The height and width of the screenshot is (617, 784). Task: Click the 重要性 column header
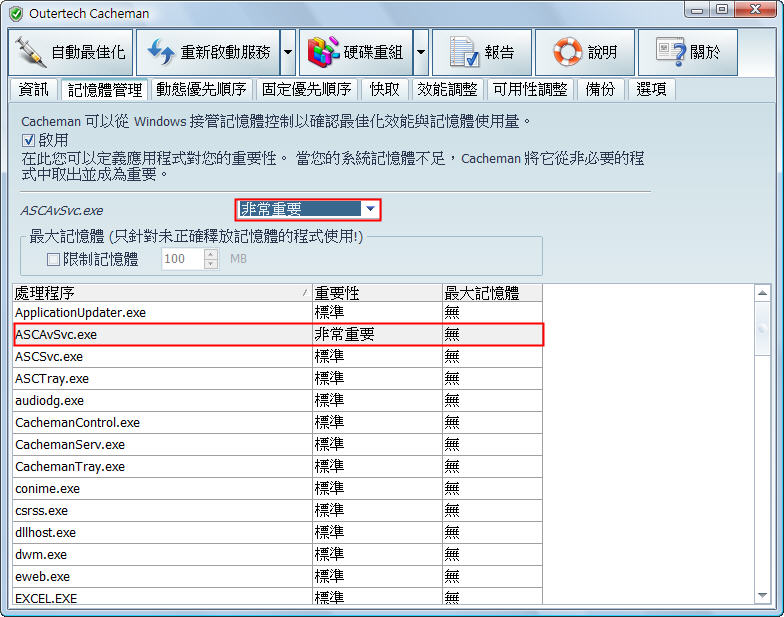377,292
